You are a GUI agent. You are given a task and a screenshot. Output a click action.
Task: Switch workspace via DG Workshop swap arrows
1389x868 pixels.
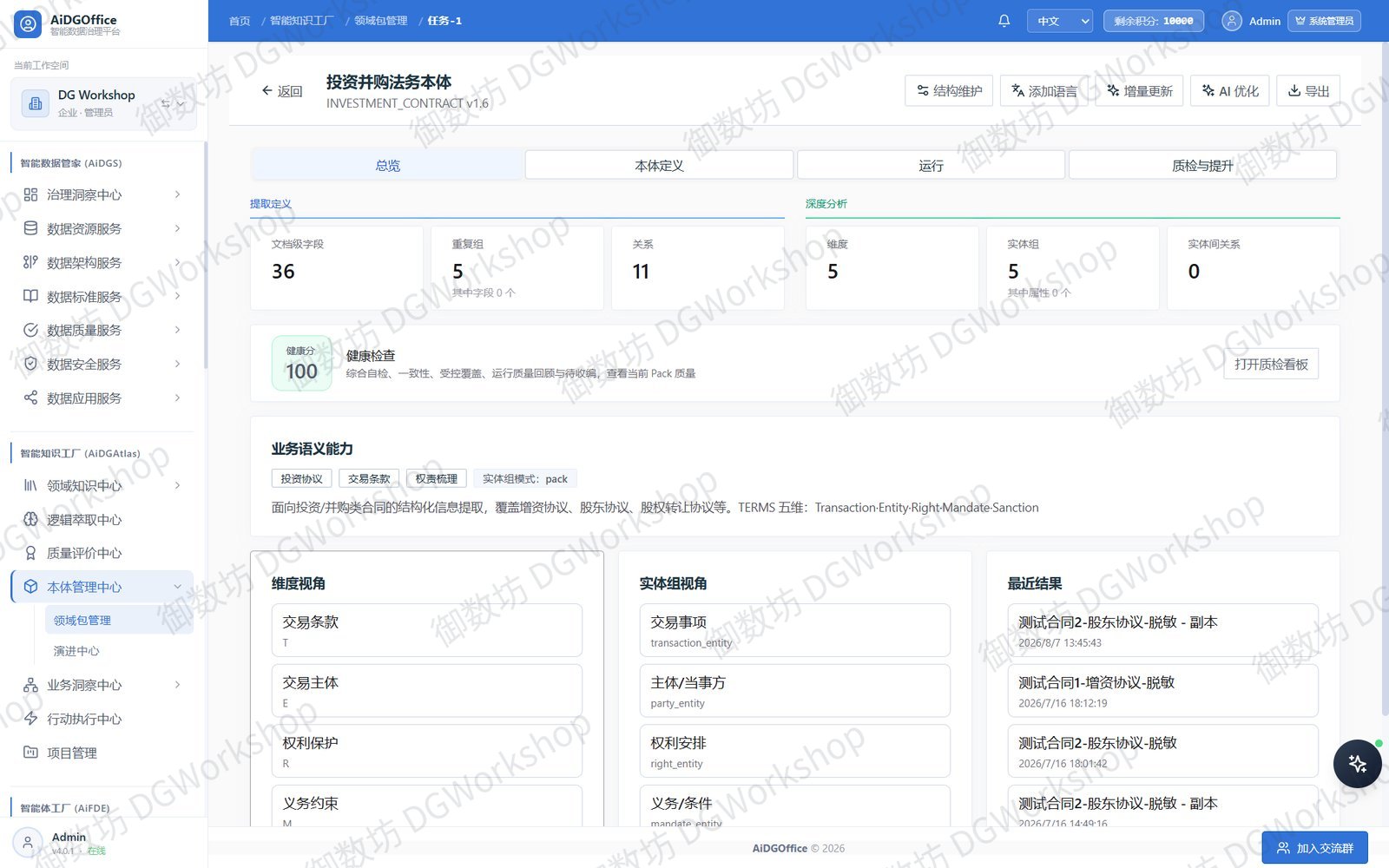(x=166, y=103)
